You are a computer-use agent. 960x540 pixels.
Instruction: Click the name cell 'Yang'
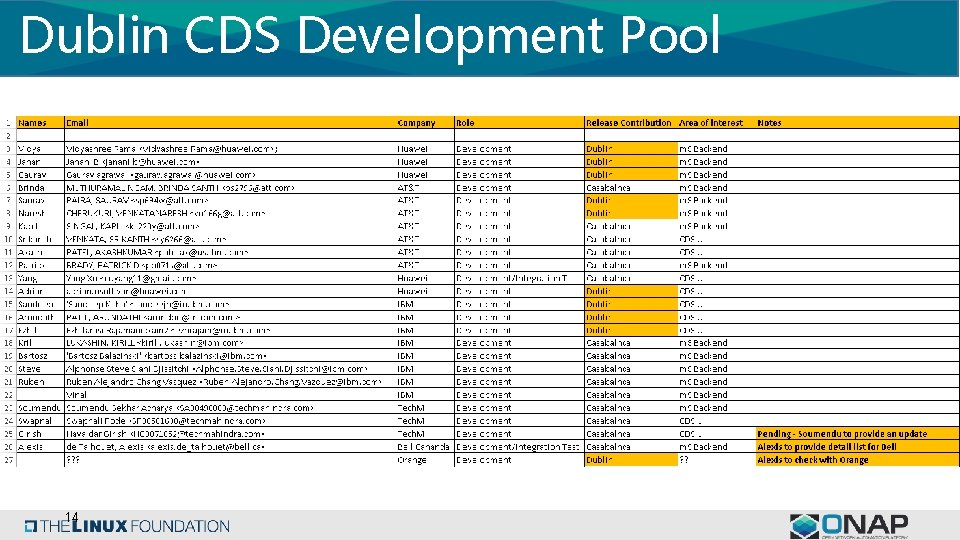[28, 278]
